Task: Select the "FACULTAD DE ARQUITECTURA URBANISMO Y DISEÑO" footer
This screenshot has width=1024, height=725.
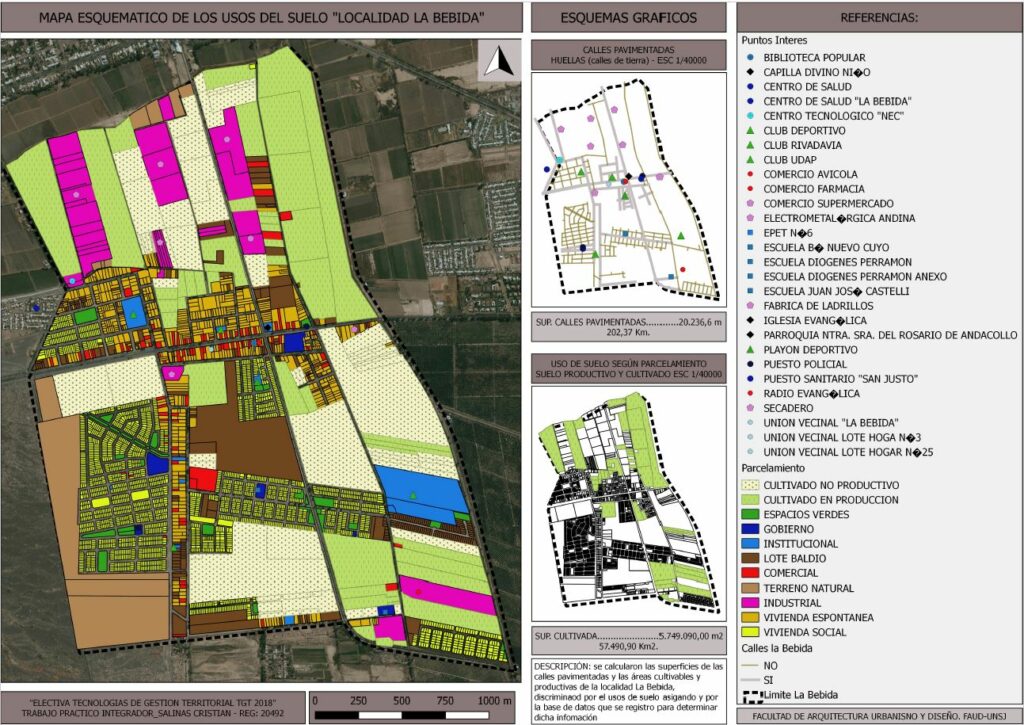Action: coord(879,717)
